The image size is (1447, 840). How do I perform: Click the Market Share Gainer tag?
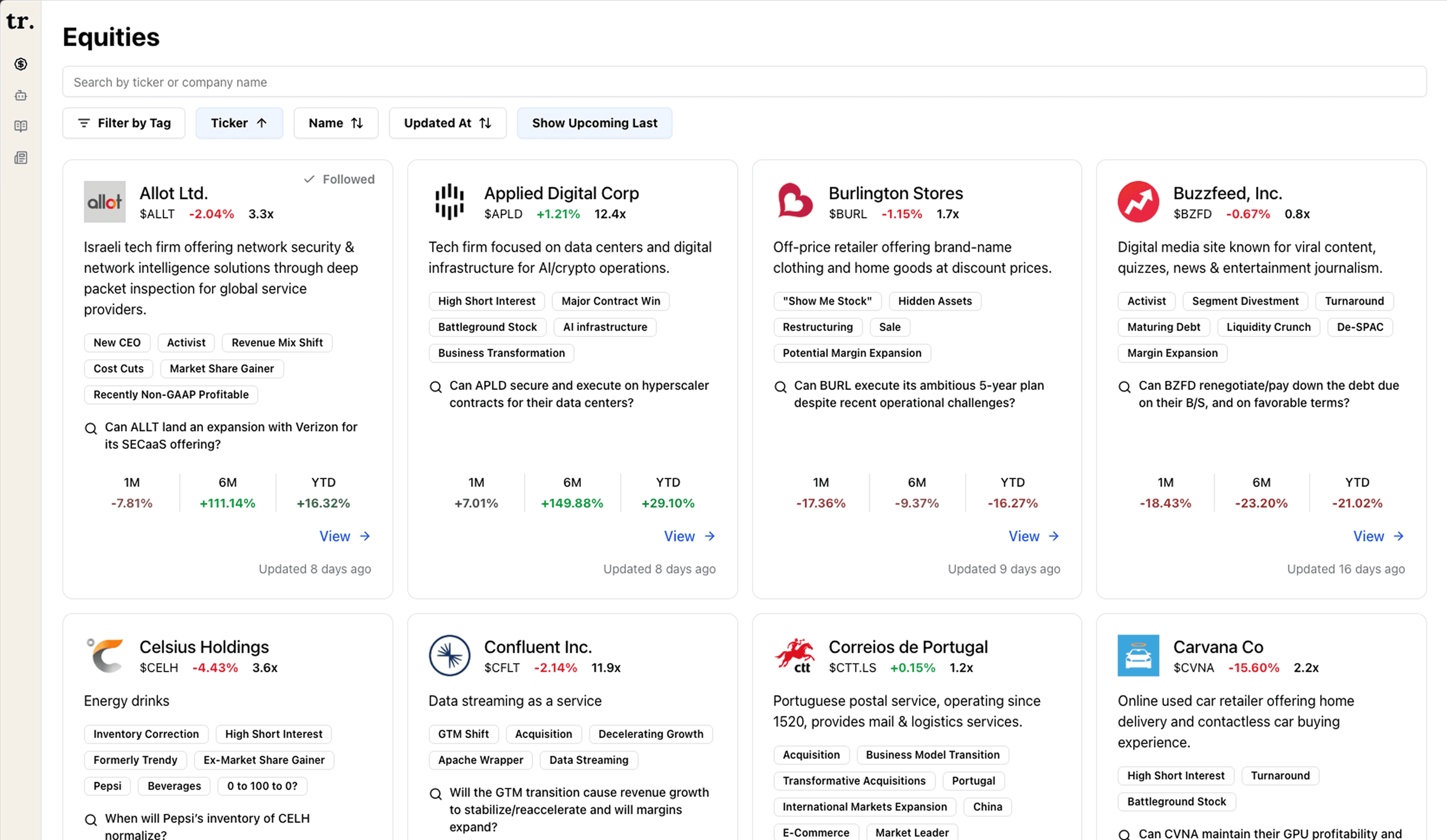coord(222,368)
